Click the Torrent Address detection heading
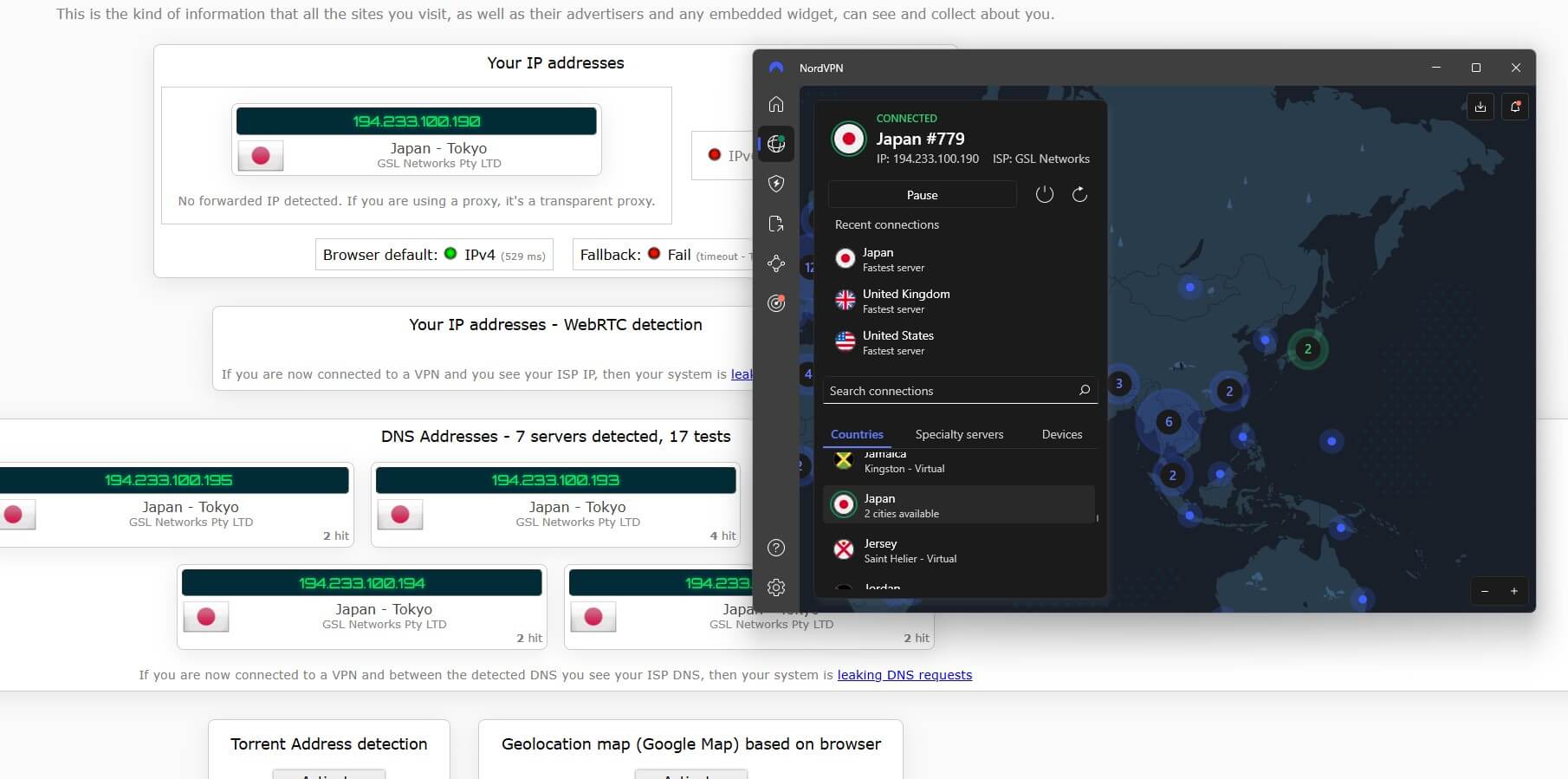 [x=329, y=743]
